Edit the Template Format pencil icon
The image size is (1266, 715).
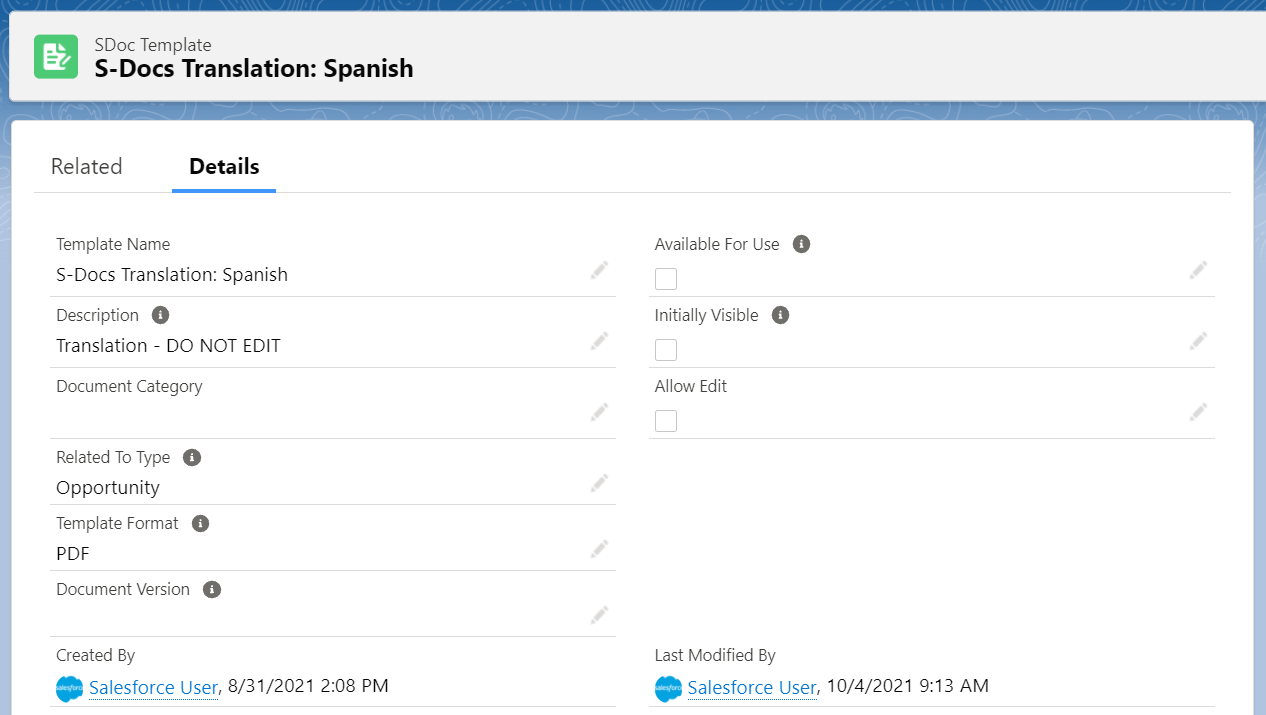pyautogui.click(x=599, y=549)
